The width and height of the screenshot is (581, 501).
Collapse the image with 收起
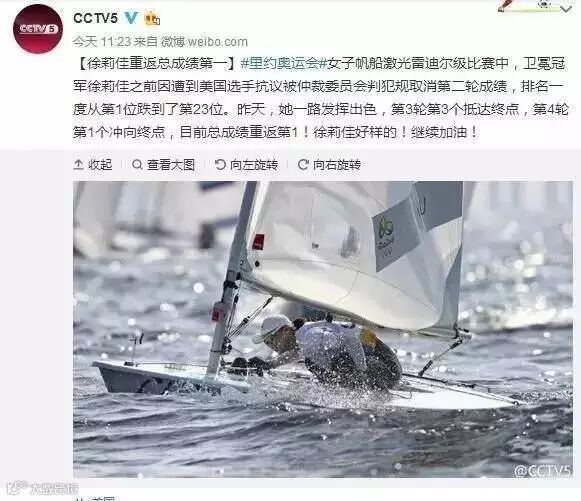[93, 165]
